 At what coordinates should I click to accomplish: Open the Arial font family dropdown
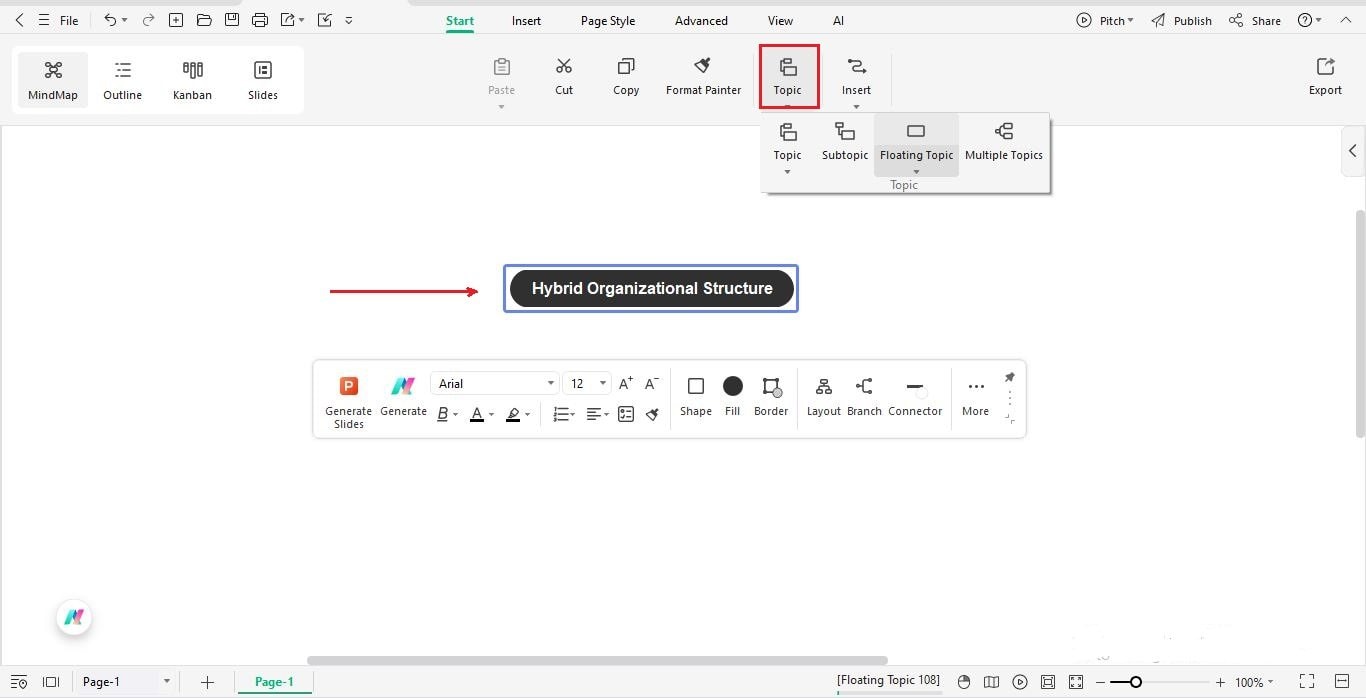[550, 383]
